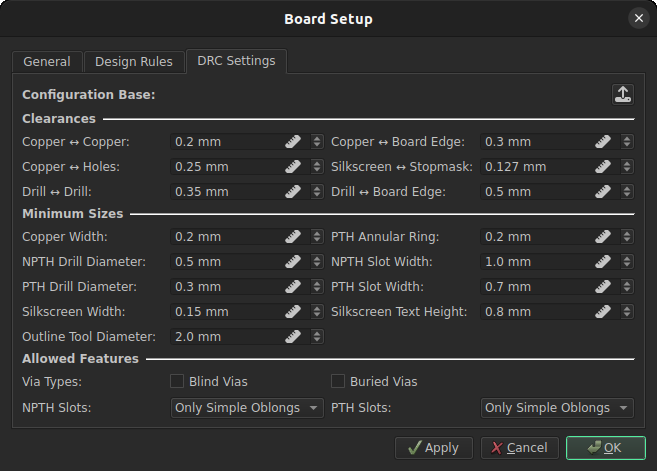Open the ruler icon for PTH Slot Width
657x471 pixels.
pos(603,287)
